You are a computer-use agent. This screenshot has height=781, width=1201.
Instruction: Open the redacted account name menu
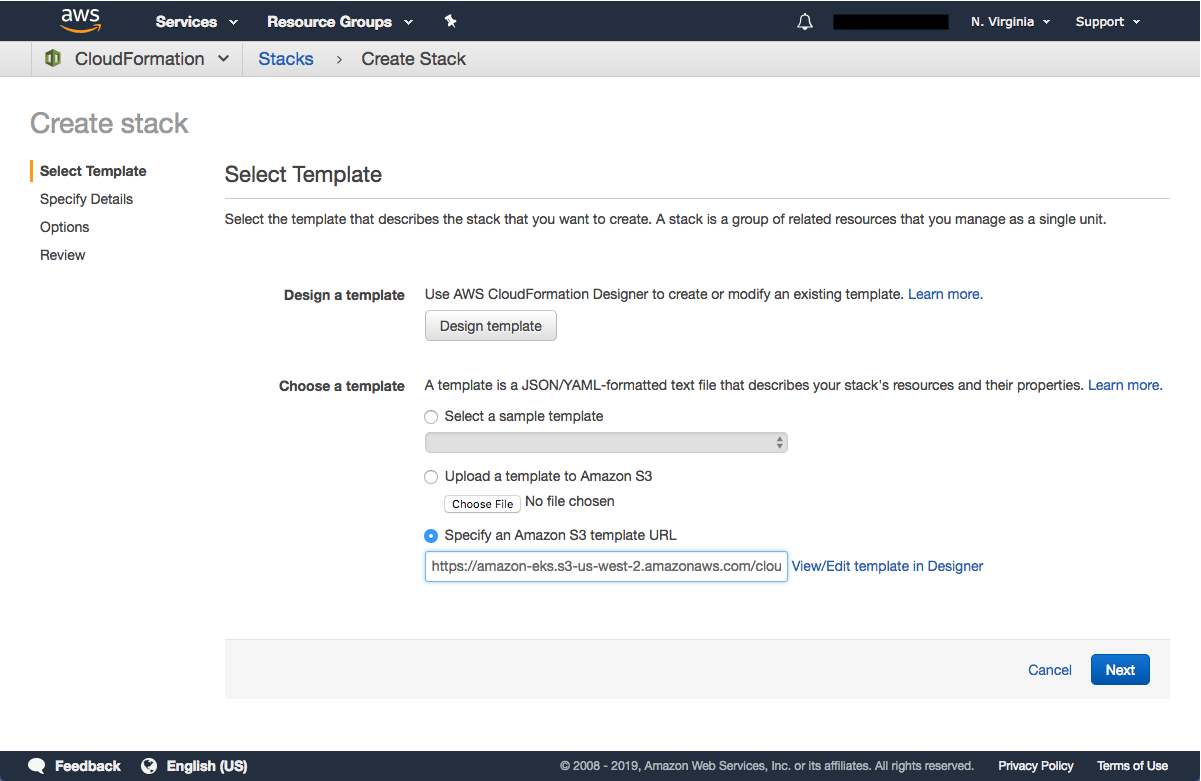[x=891, y=22]
